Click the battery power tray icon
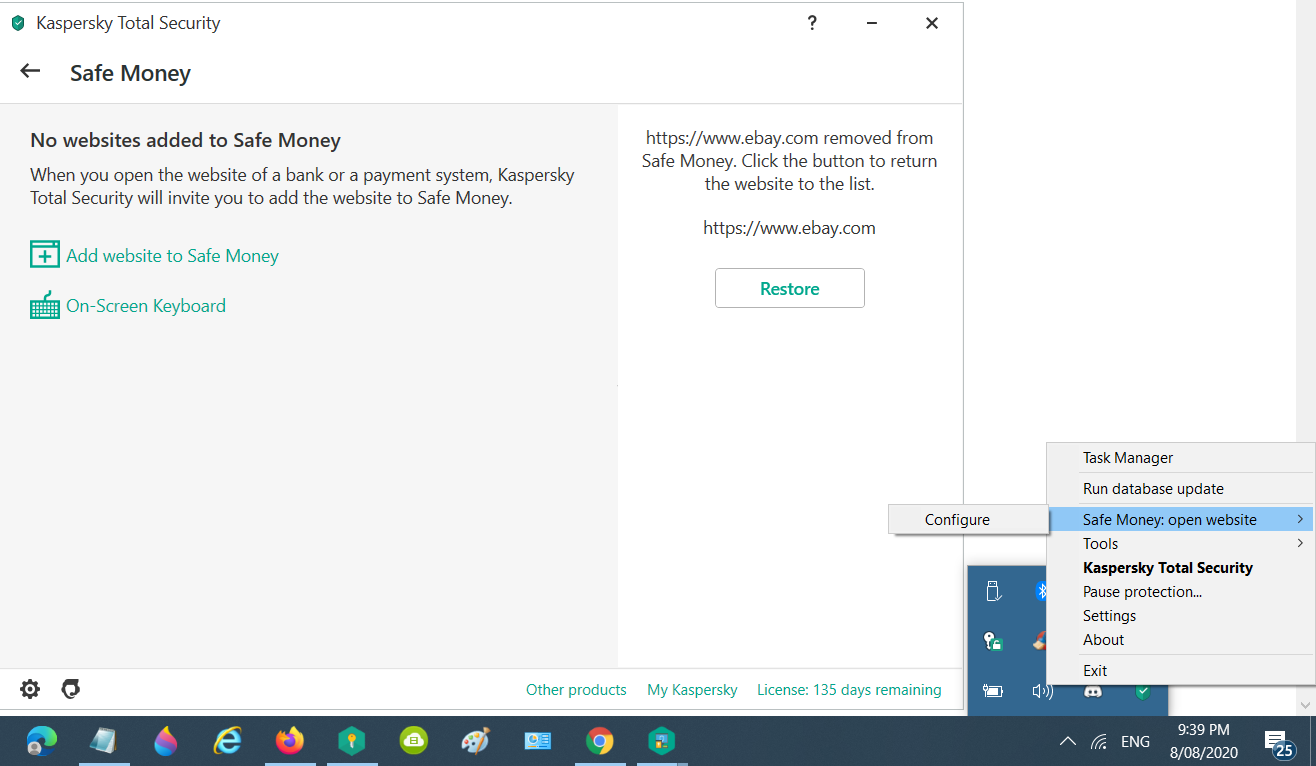Viewport: 1316px width, 766px height. coord(993,690)
